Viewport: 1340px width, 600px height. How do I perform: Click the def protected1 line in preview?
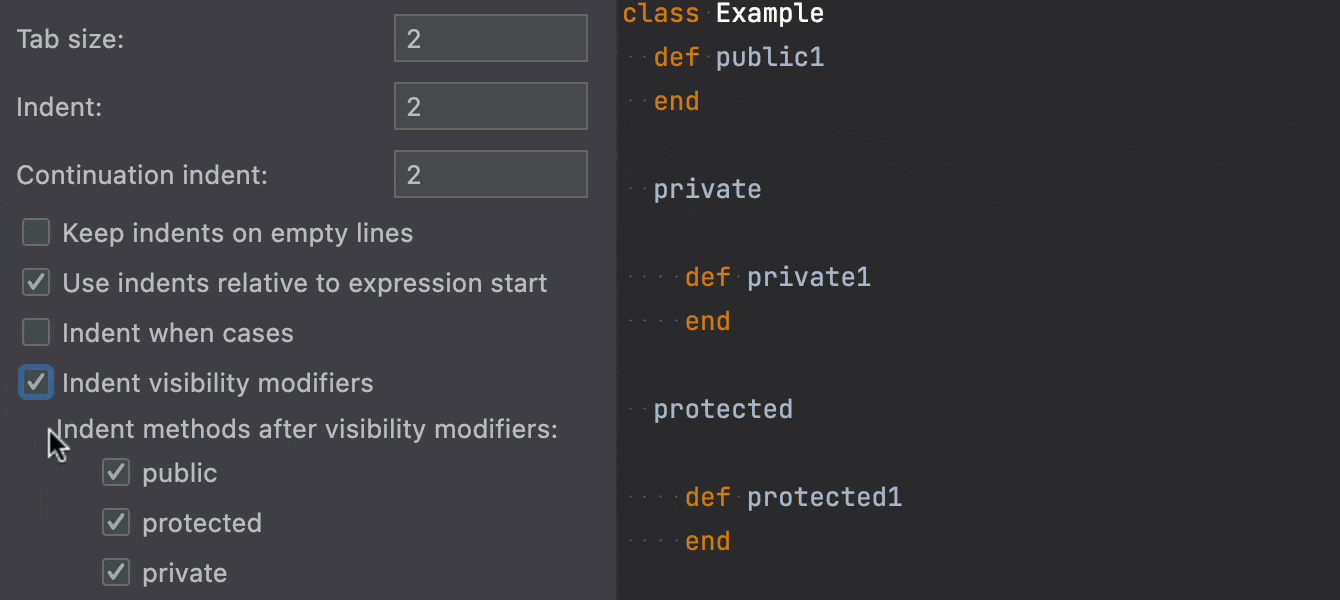(794, 497)
